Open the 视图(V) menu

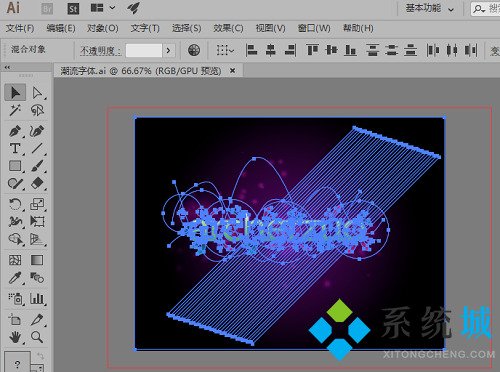coord(271,28)
